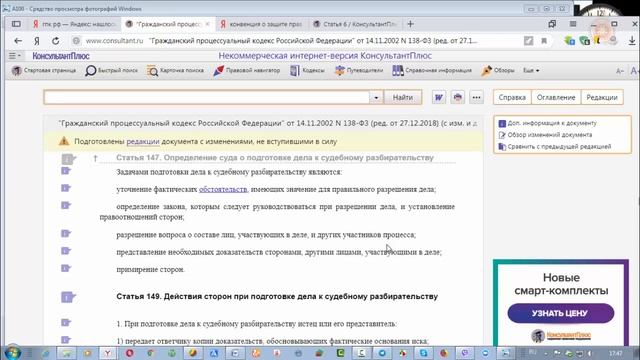Open Обзоры section

498,71
